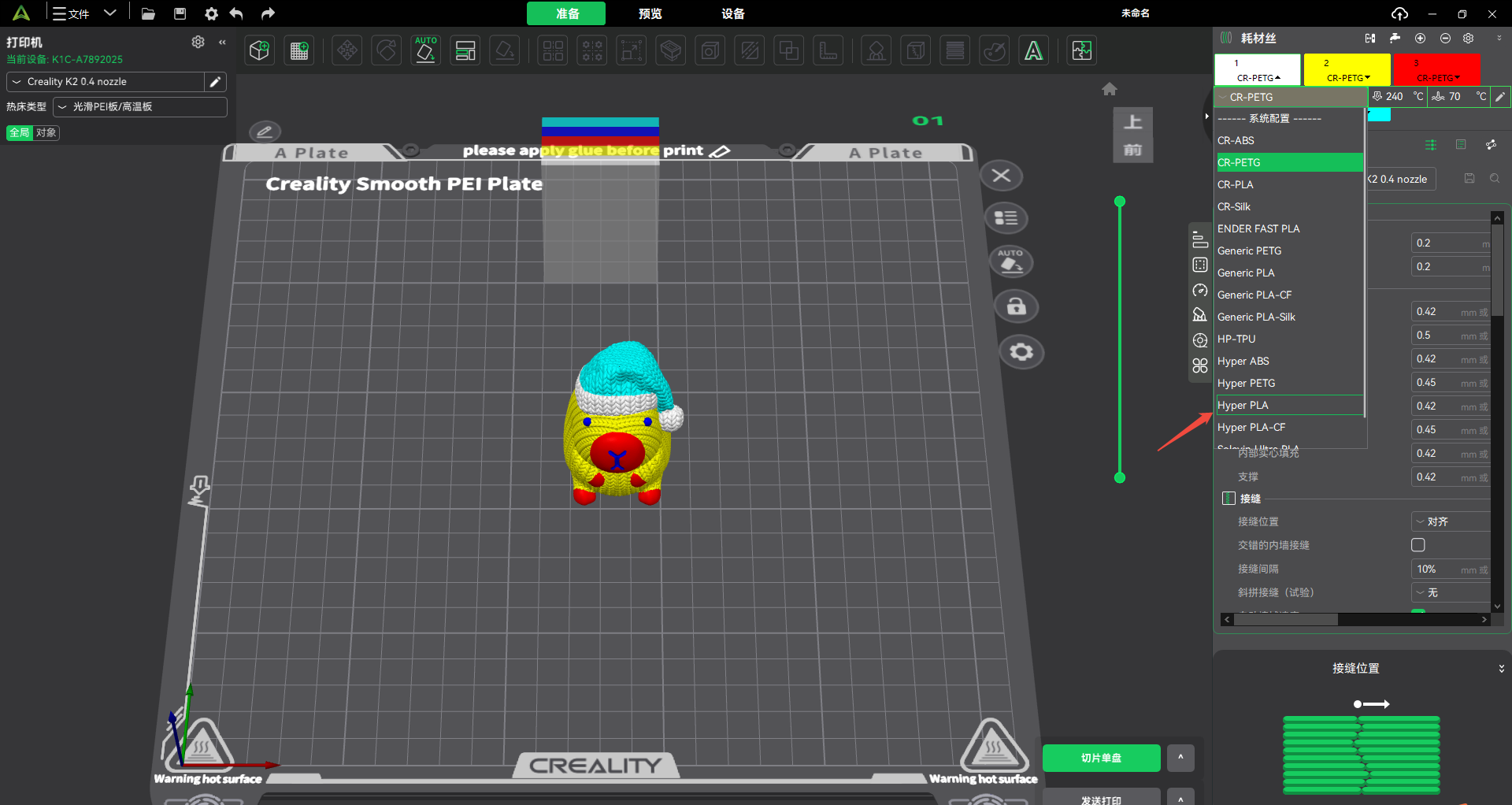This screenshot has width=1512, height=805.
Task: Select the rotate tool in toolbar
Action: click(x=387, y=51)
